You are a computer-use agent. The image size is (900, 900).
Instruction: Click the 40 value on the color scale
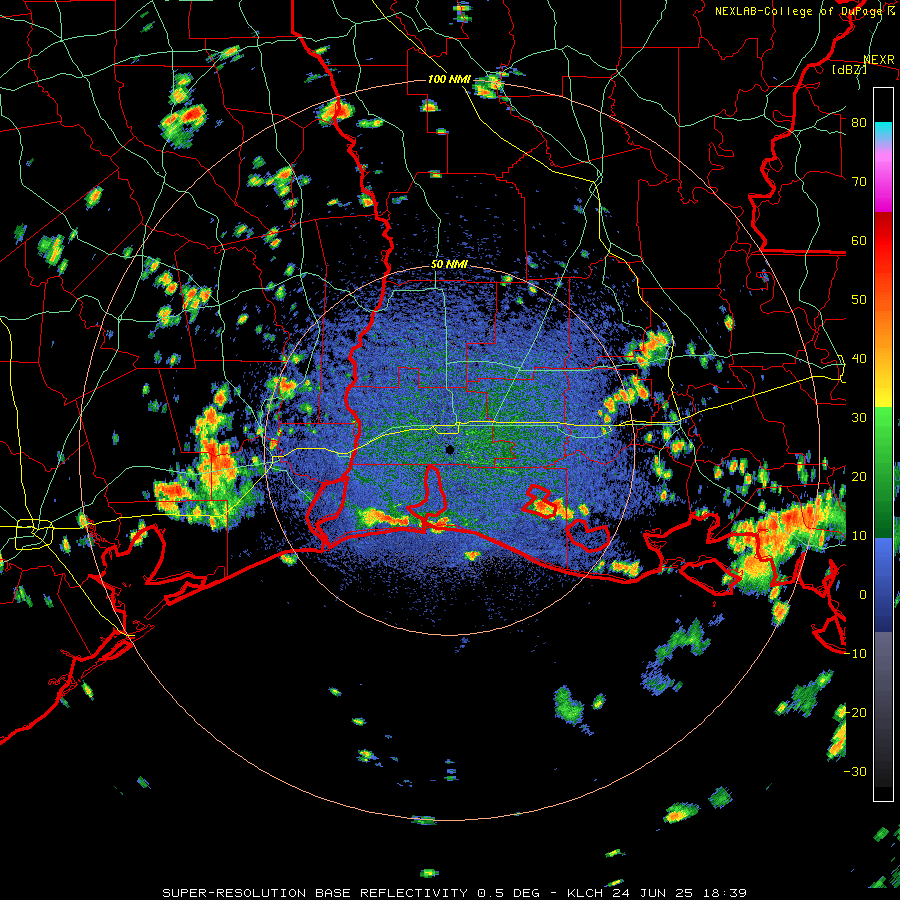pyautogui.click(x=859, y=359)
